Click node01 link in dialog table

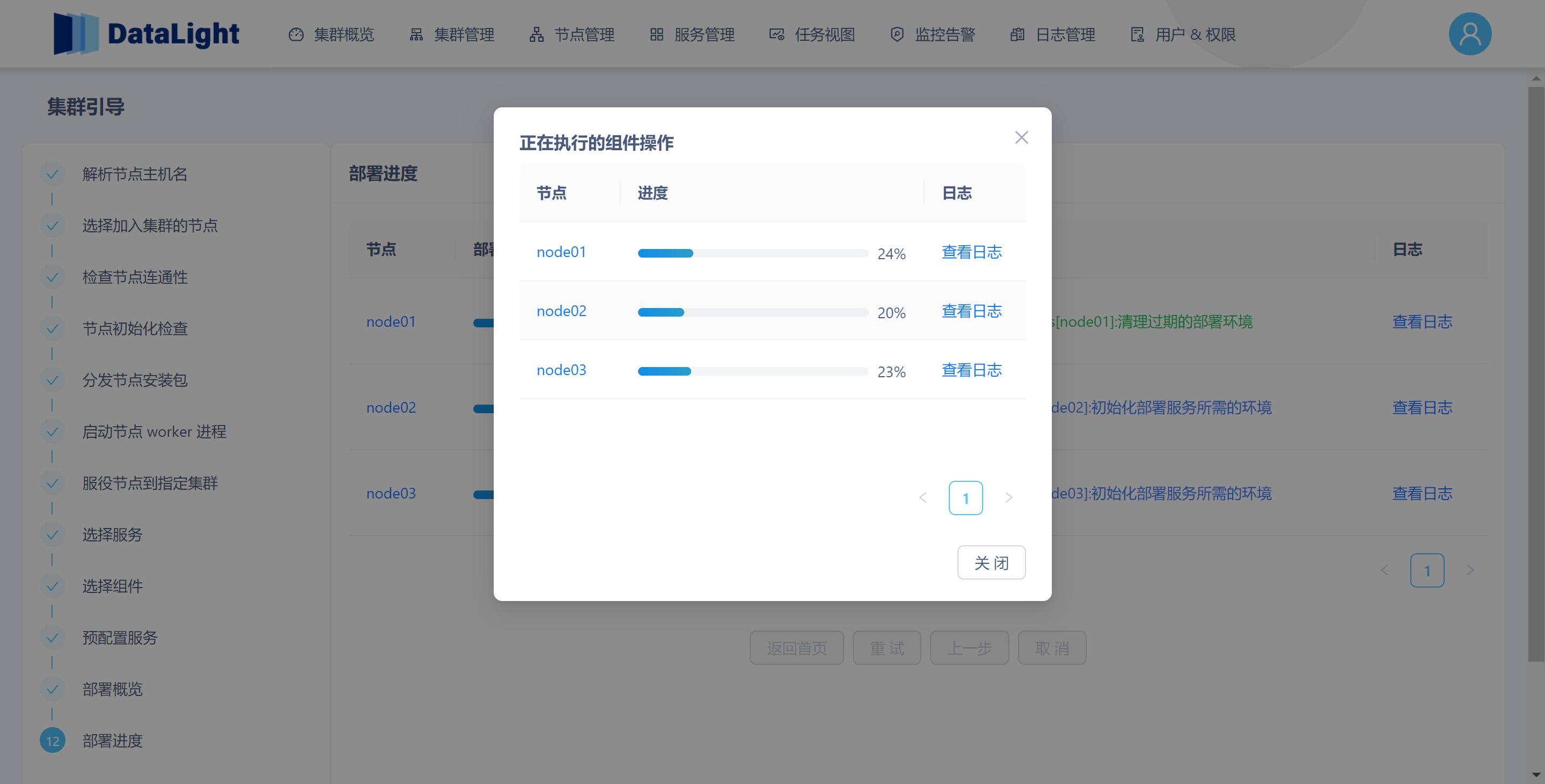[x=561, y=252]
